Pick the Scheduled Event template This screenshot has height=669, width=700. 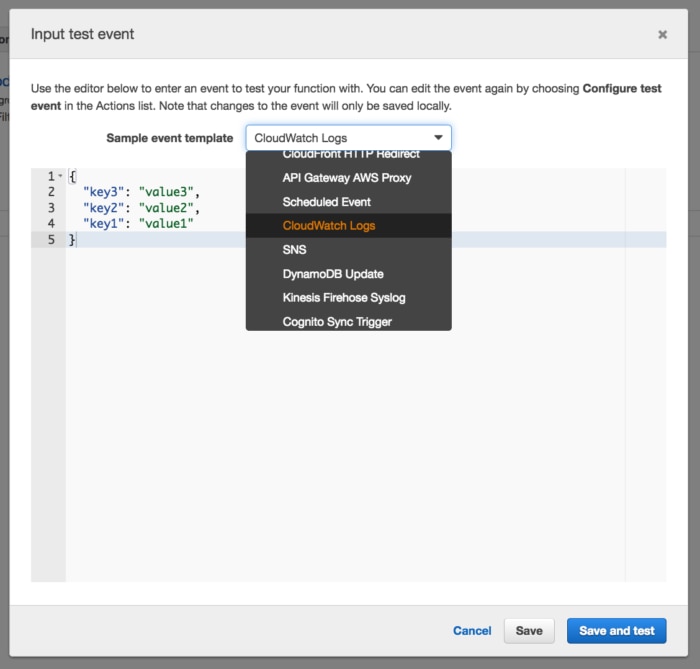[326, 202]
